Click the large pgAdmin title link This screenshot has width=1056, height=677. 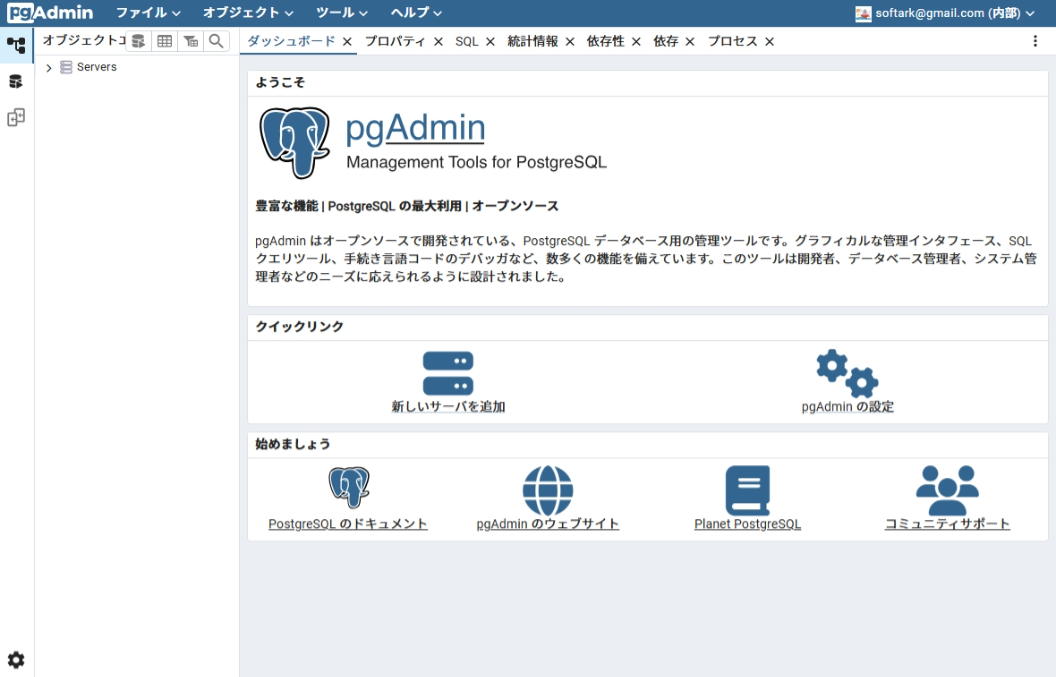(x=415, y=128)
